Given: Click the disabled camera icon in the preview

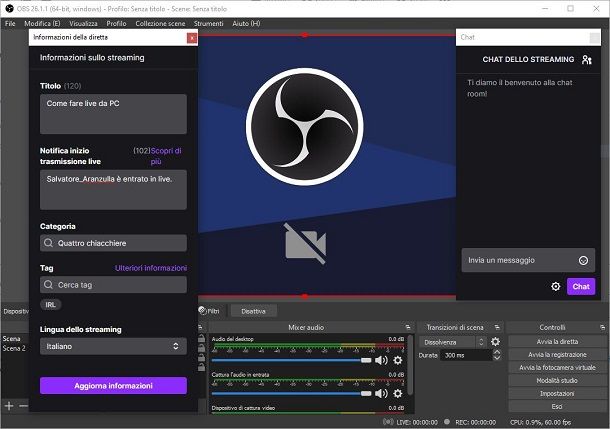Looking at the screenshot, I should (305, 243).
